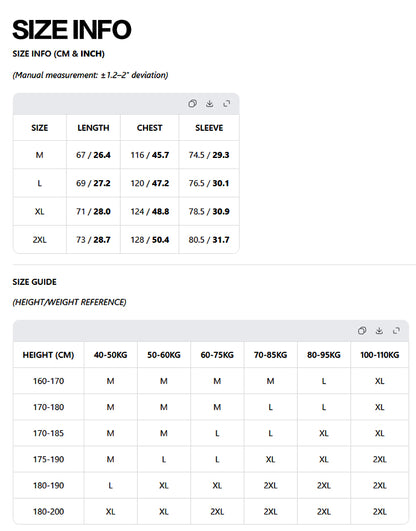Viewport: 416px width, 531px height.
Task: Click the 160-170 height row label
Action: pos(48,381)
